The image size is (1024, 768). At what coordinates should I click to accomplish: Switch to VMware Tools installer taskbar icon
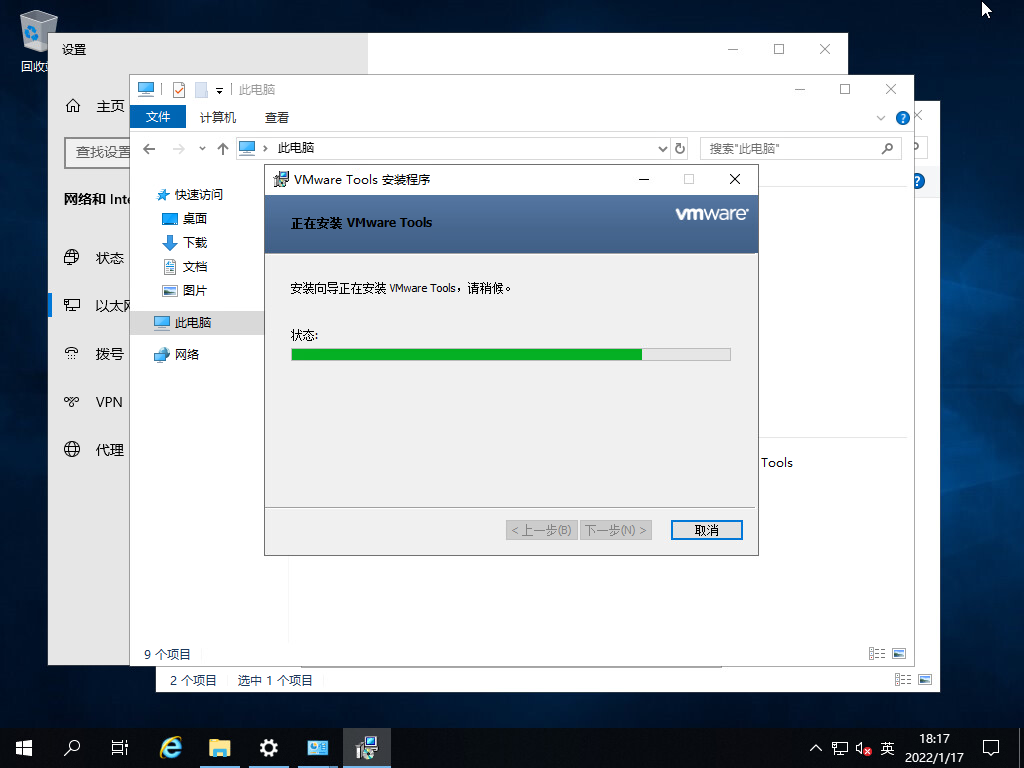click(x=367, y=748)
